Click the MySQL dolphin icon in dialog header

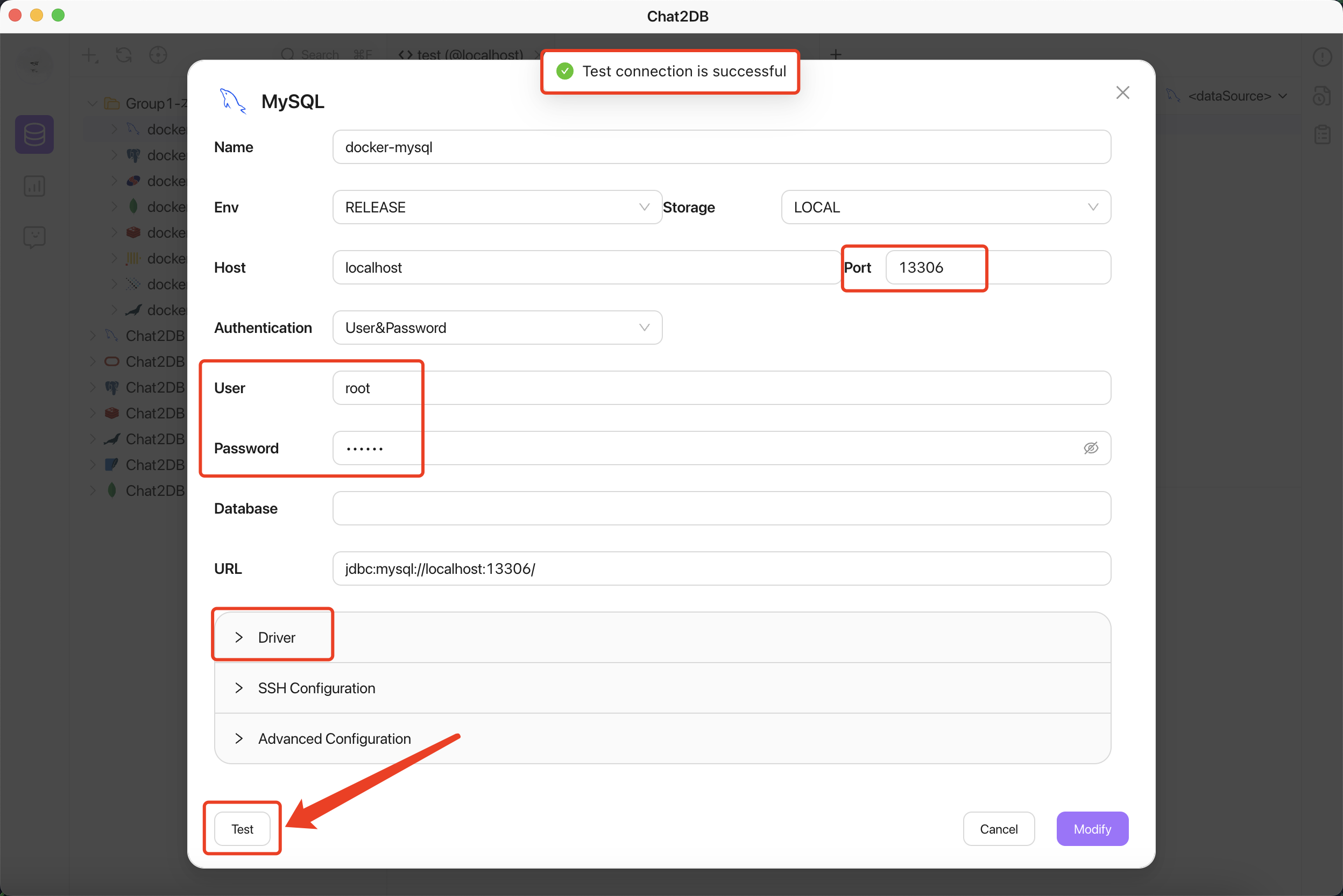point(232,101)
